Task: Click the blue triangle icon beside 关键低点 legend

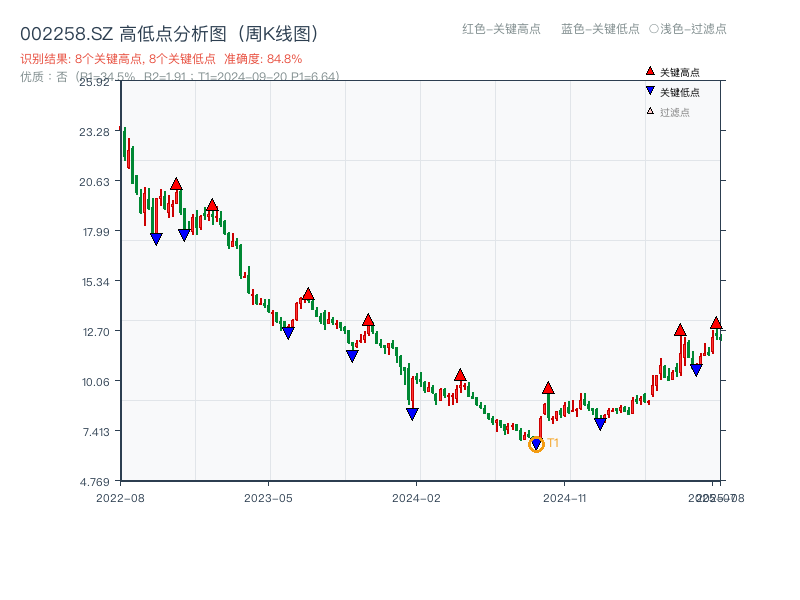Action: pyautogui.click(x=650, y=90)
